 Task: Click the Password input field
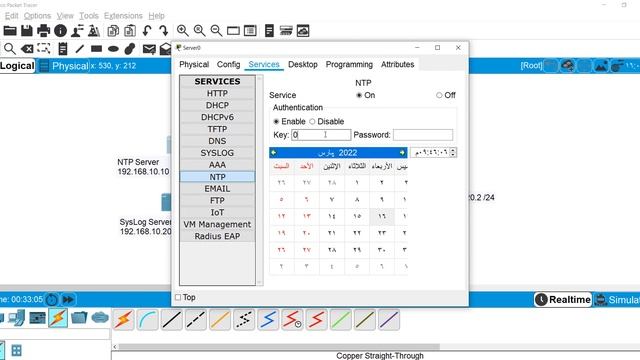tap(423, 135)
